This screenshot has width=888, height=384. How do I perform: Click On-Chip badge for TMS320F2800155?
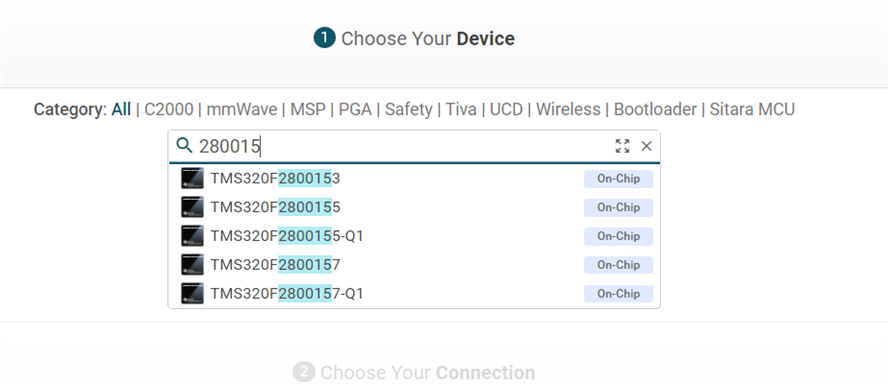coord(618,207)
